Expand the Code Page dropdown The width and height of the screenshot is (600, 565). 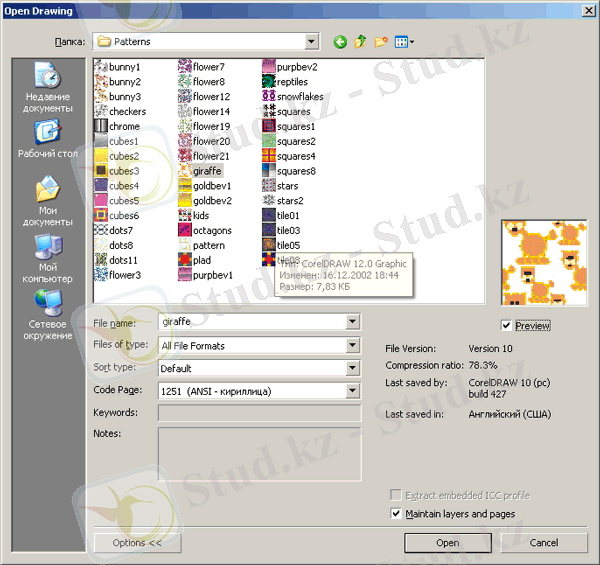tap(353, 391)
